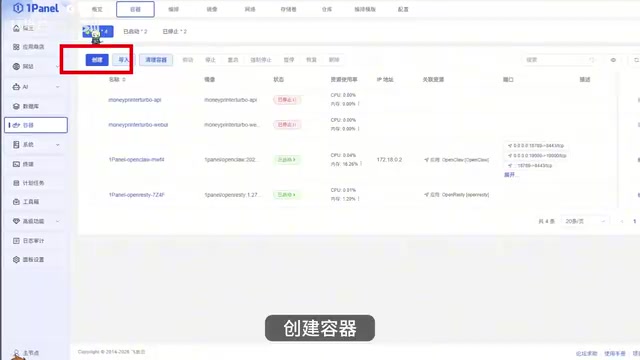This screenshot has height=360, width=640.
Task: Sort by the Name (名称) column header arrows
Action: (x=124, y=80)
